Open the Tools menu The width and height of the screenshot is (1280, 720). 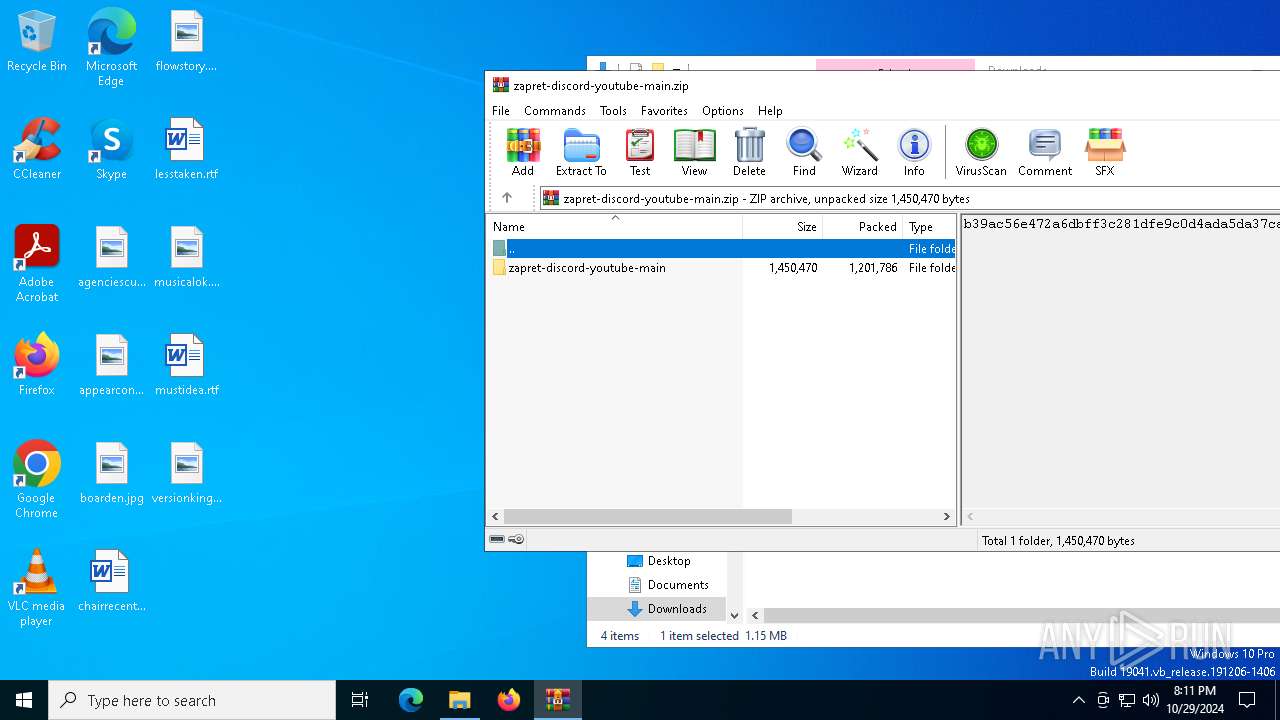pyautogui.click(x=613, y=111)
